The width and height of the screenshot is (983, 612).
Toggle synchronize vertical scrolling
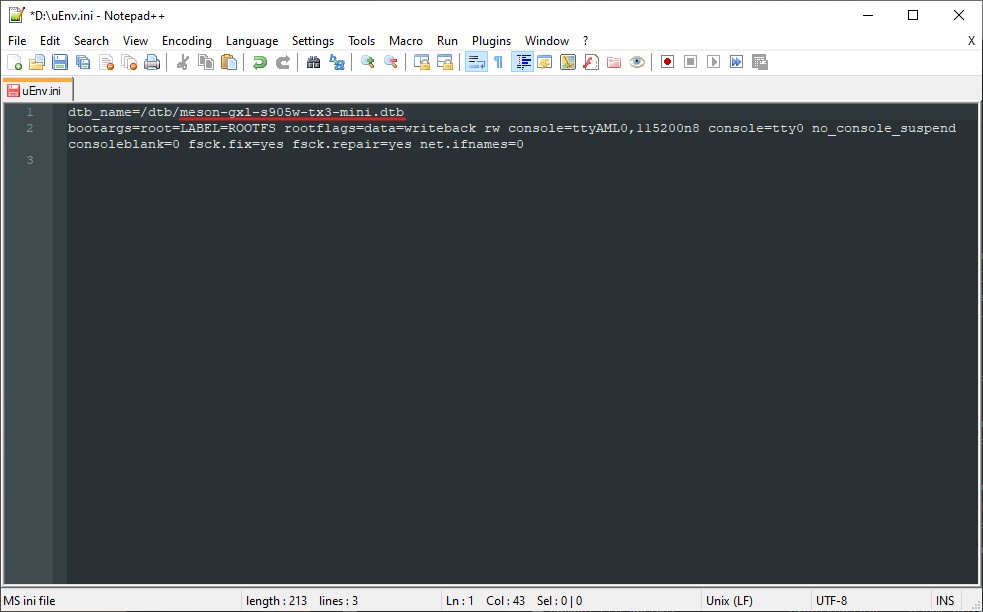tap(422, 62)
